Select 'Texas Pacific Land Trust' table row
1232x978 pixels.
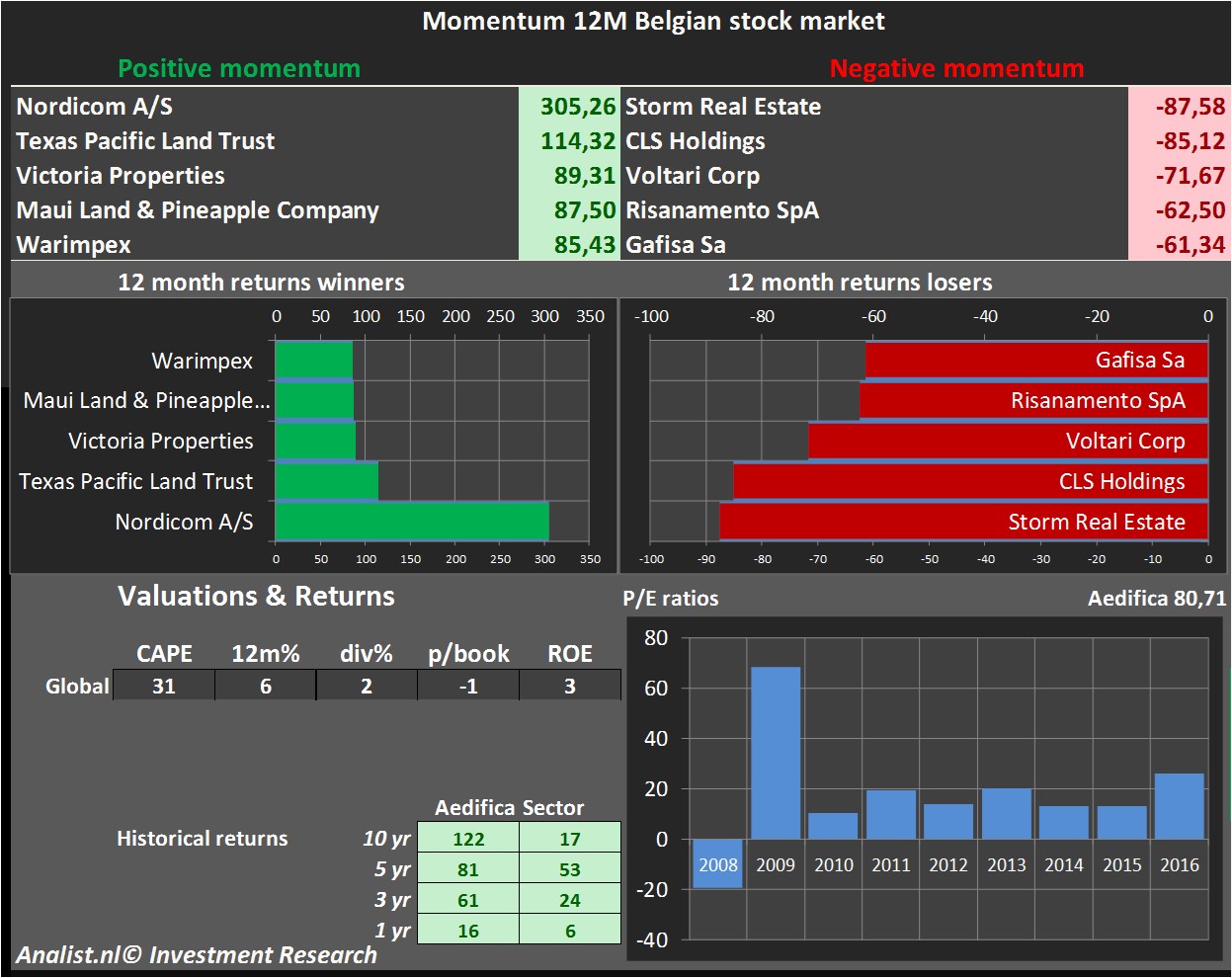click(x=145, y=141)
